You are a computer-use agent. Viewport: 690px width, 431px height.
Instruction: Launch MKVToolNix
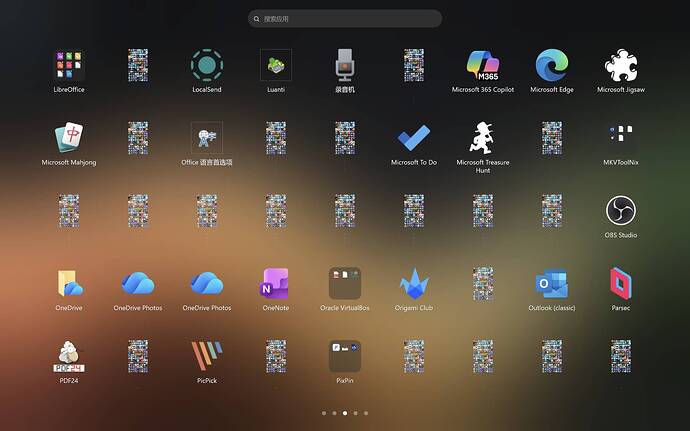(x=621, y=138)
